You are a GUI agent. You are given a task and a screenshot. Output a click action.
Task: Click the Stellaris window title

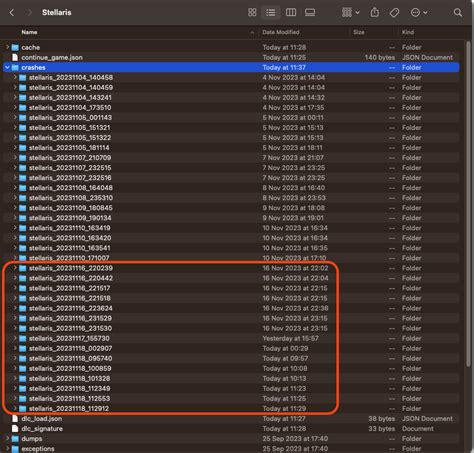[57, 13]
